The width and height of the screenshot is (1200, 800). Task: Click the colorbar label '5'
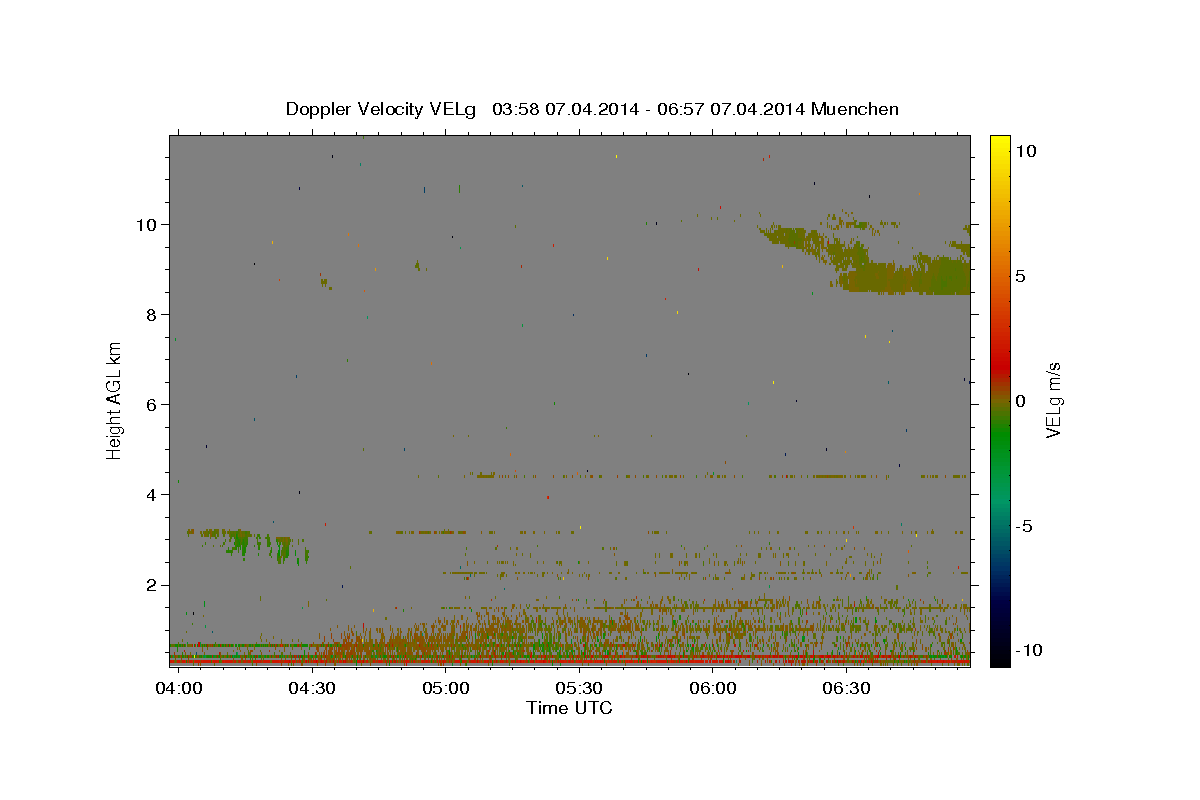point(1019,276)
